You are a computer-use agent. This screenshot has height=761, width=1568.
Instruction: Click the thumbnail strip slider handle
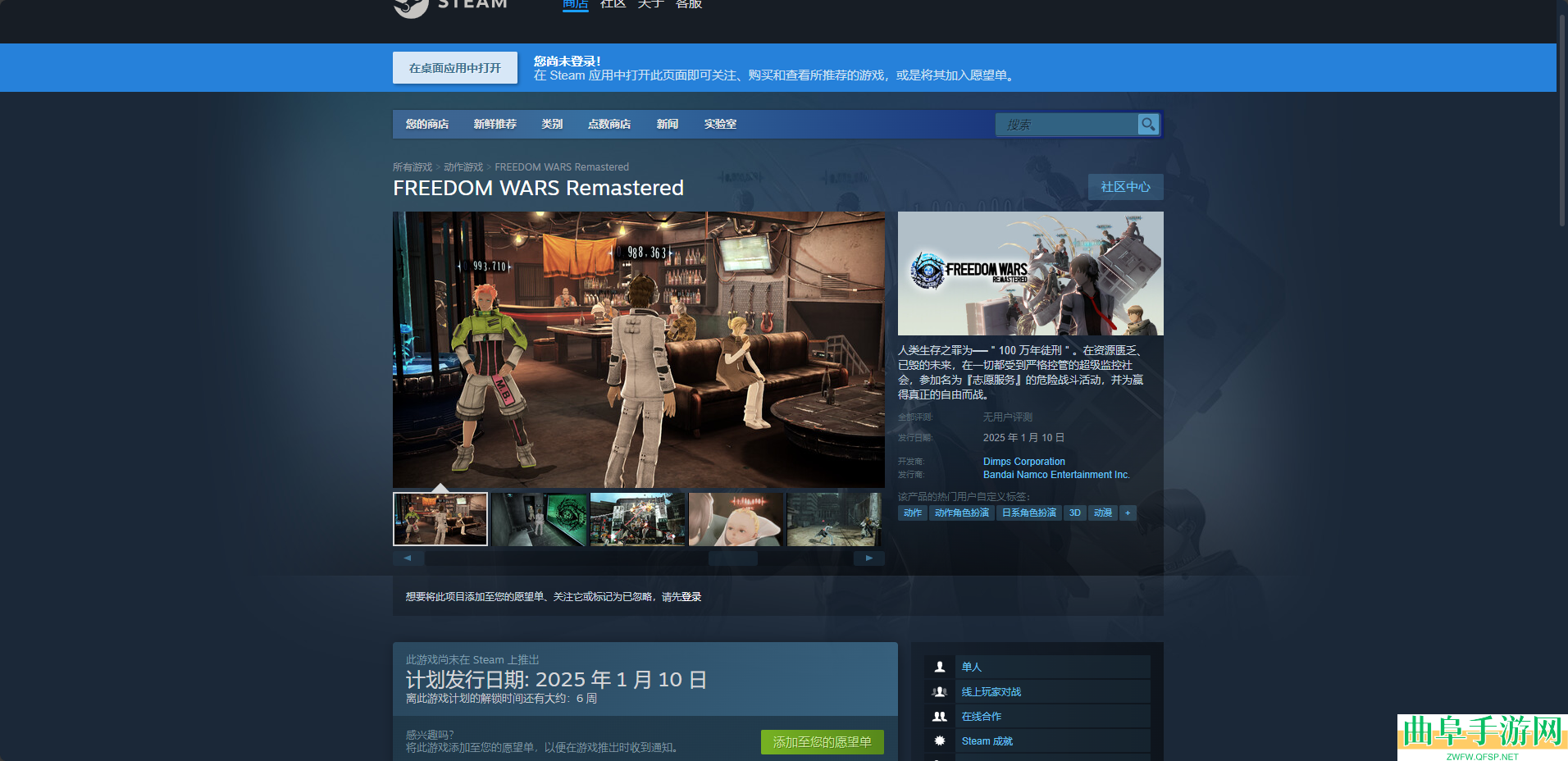tap(733, 558)
